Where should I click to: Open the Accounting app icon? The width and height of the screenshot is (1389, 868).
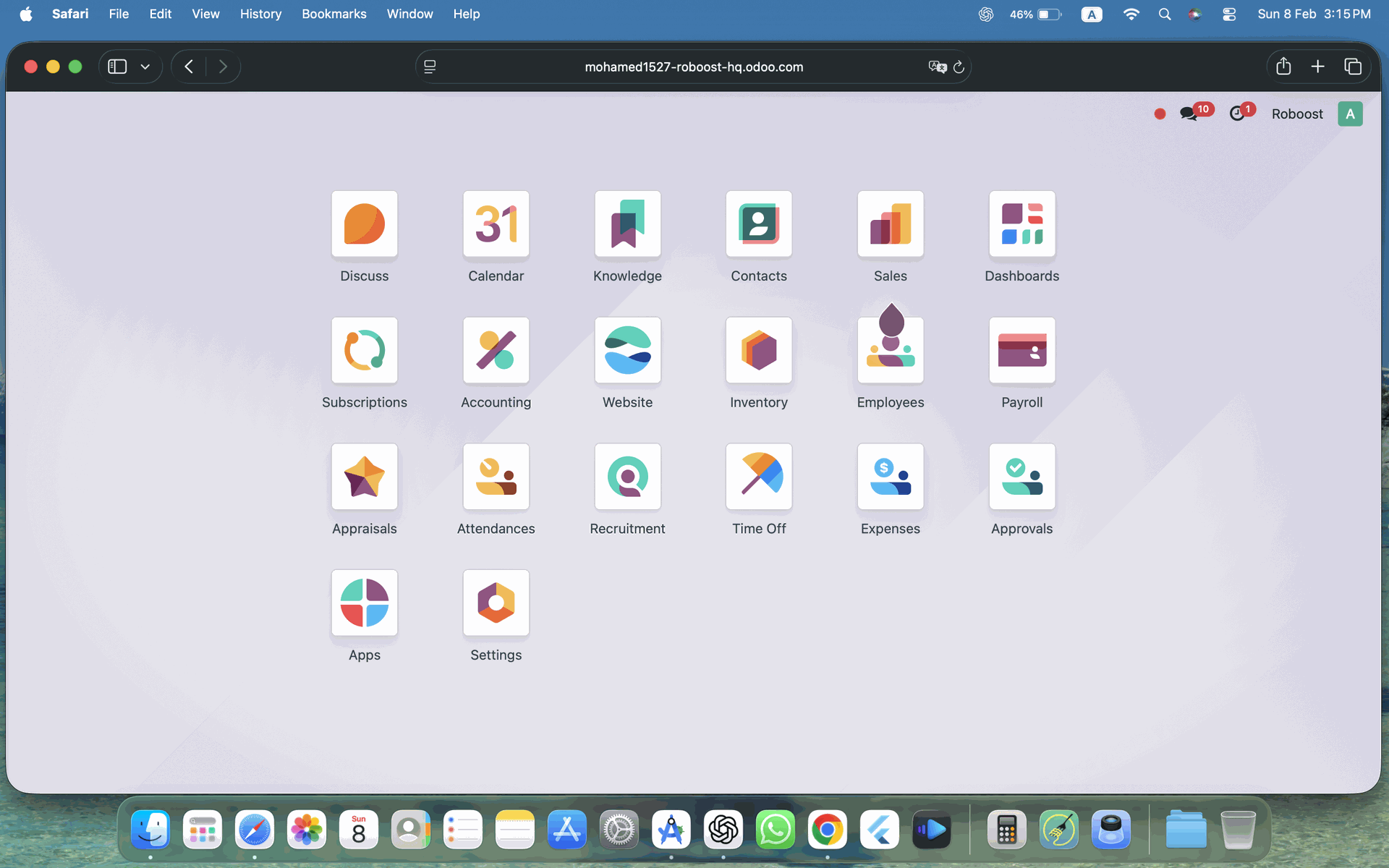pos(496,351)
